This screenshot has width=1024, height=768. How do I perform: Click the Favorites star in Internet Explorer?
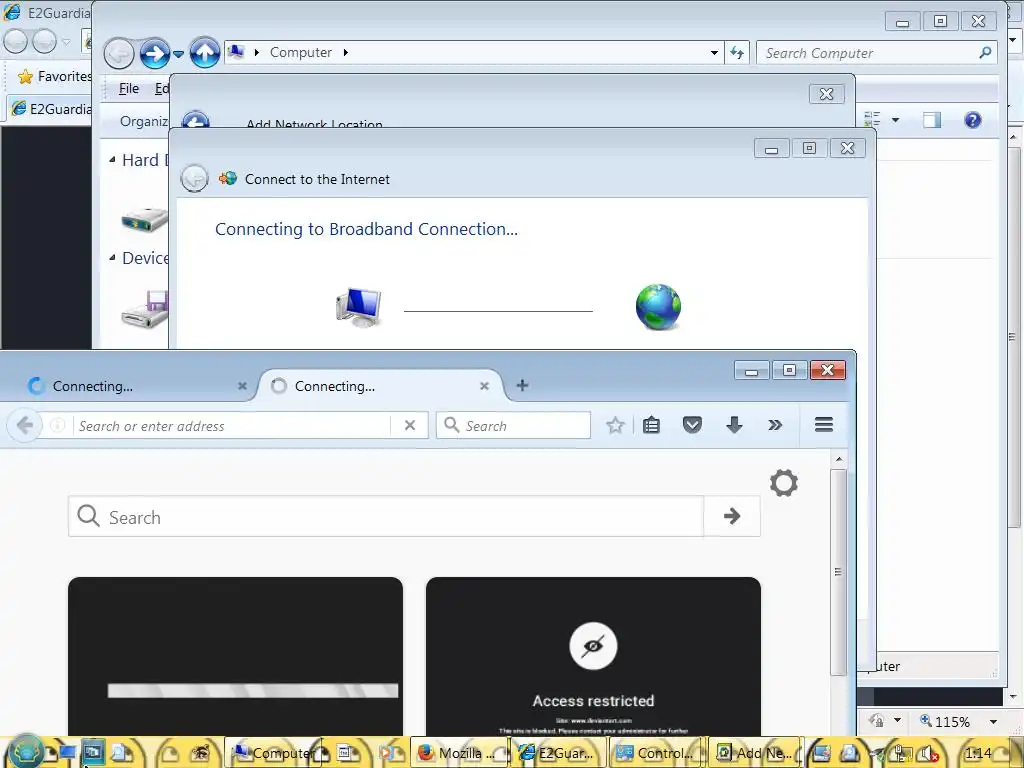(25, 76)
